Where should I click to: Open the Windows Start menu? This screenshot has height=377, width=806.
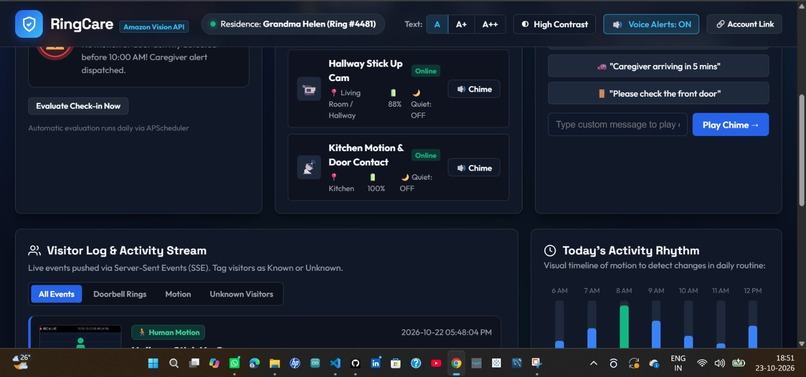[x=153, y=363]
